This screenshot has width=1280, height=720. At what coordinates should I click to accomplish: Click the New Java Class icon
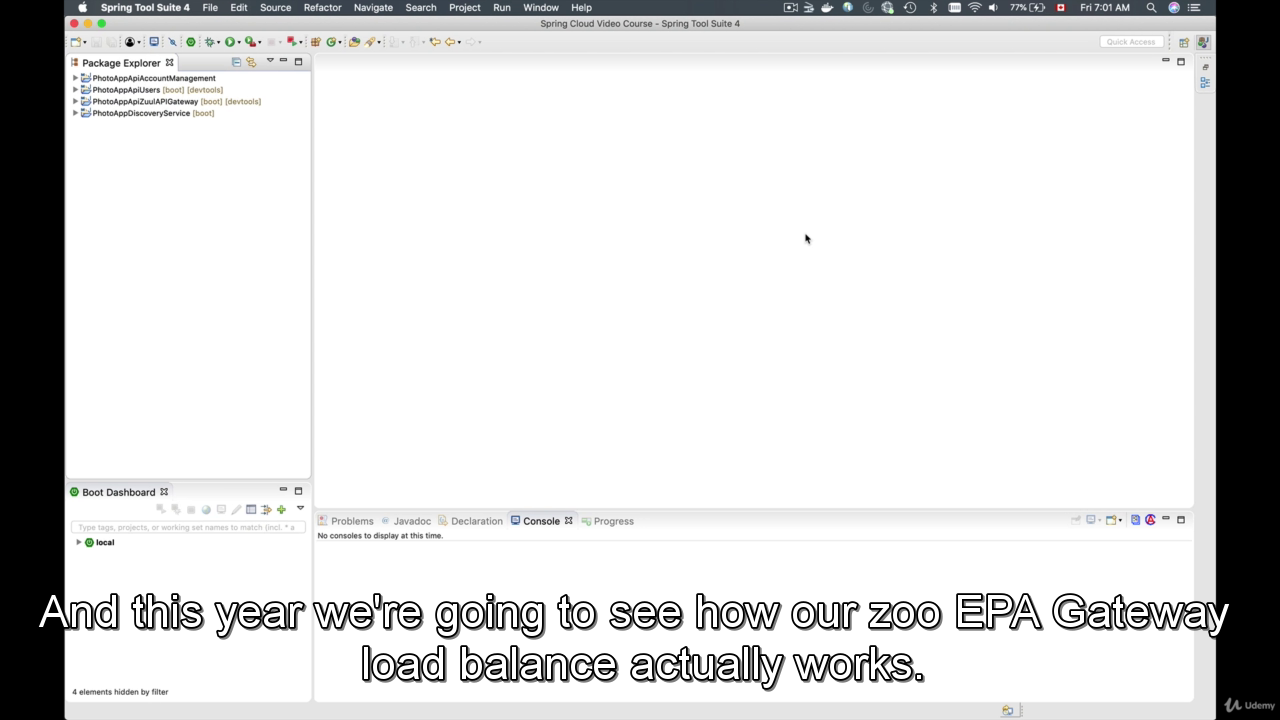tap(331, 42)
